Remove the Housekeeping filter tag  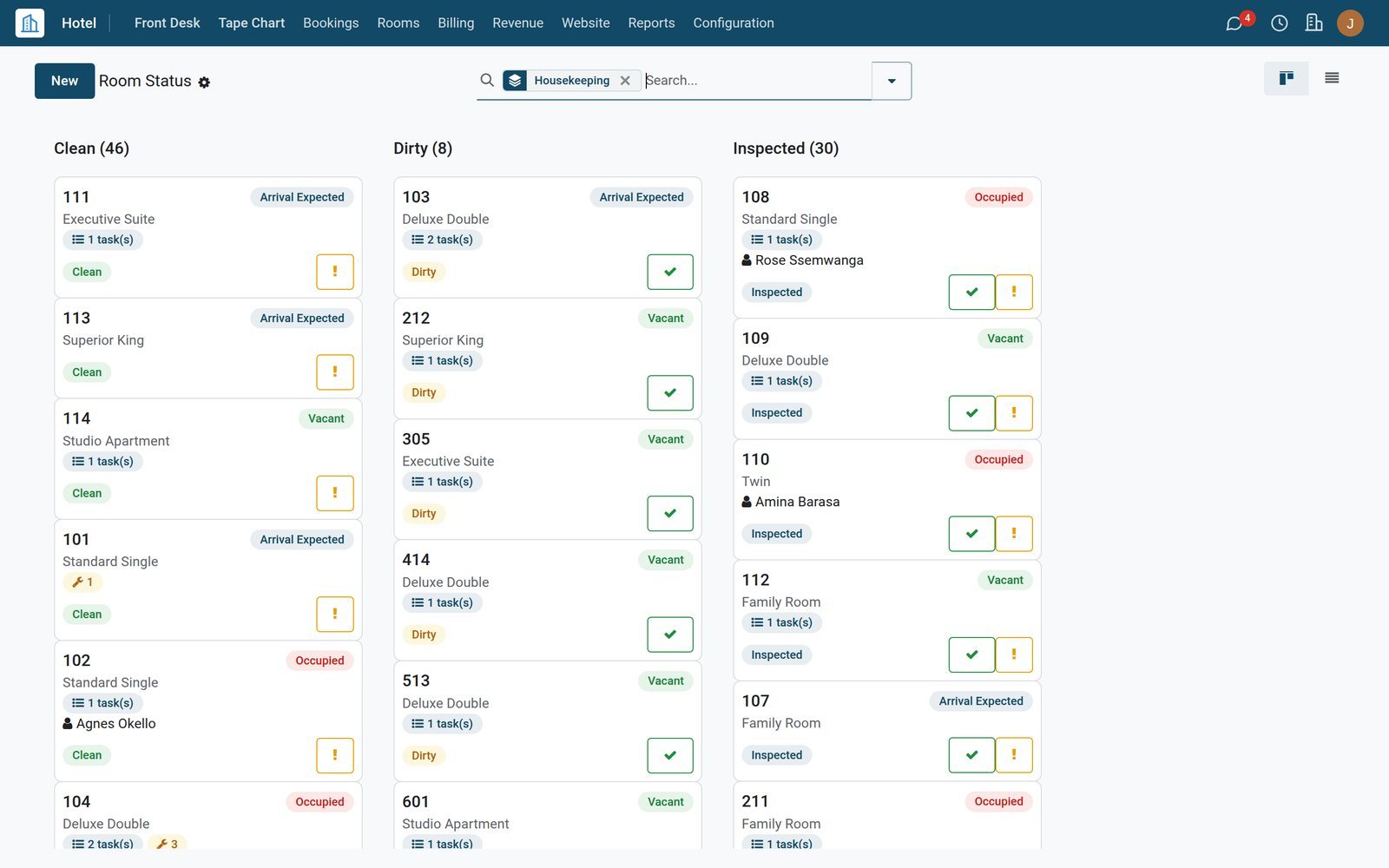pyautogui.click(x=625, y=81)
